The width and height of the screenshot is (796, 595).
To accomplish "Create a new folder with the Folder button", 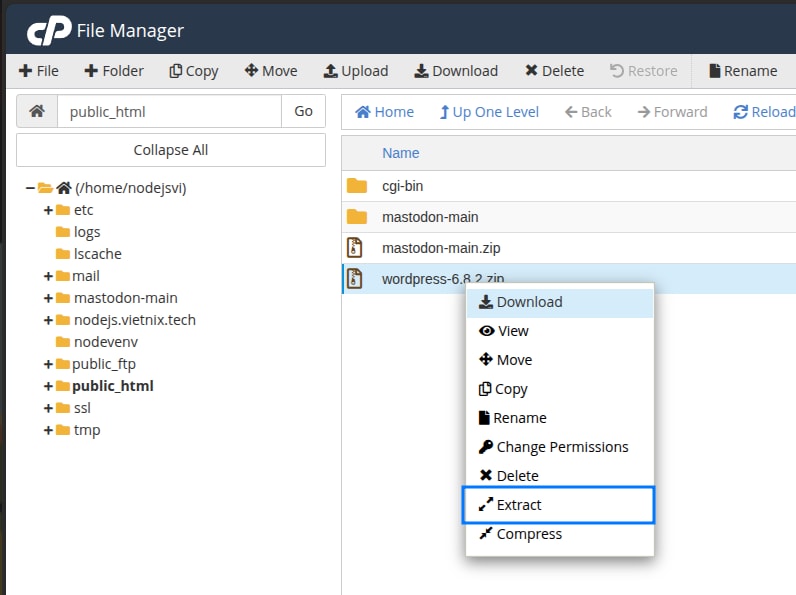I will [x=114, y=71].
